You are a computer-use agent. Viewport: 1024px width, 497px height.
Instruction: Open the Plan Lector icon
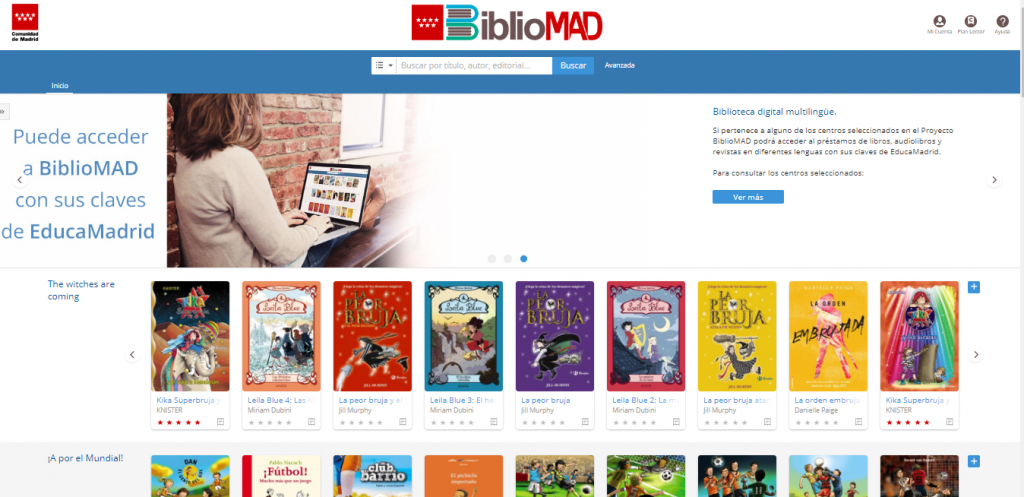coord(970,21)
